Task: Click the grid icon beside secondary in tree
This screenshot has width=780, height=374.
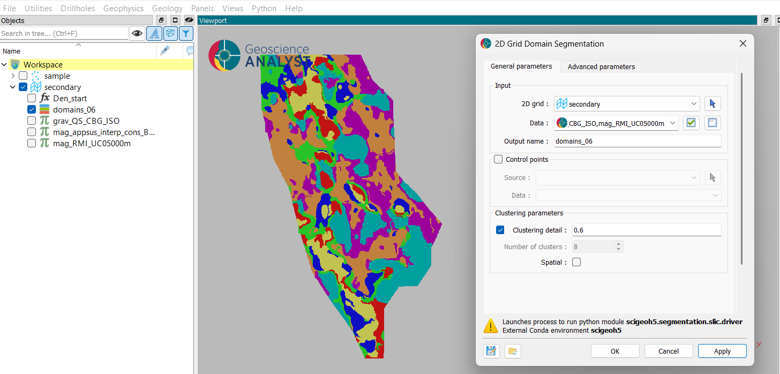Action: click(x=36, y=88)
